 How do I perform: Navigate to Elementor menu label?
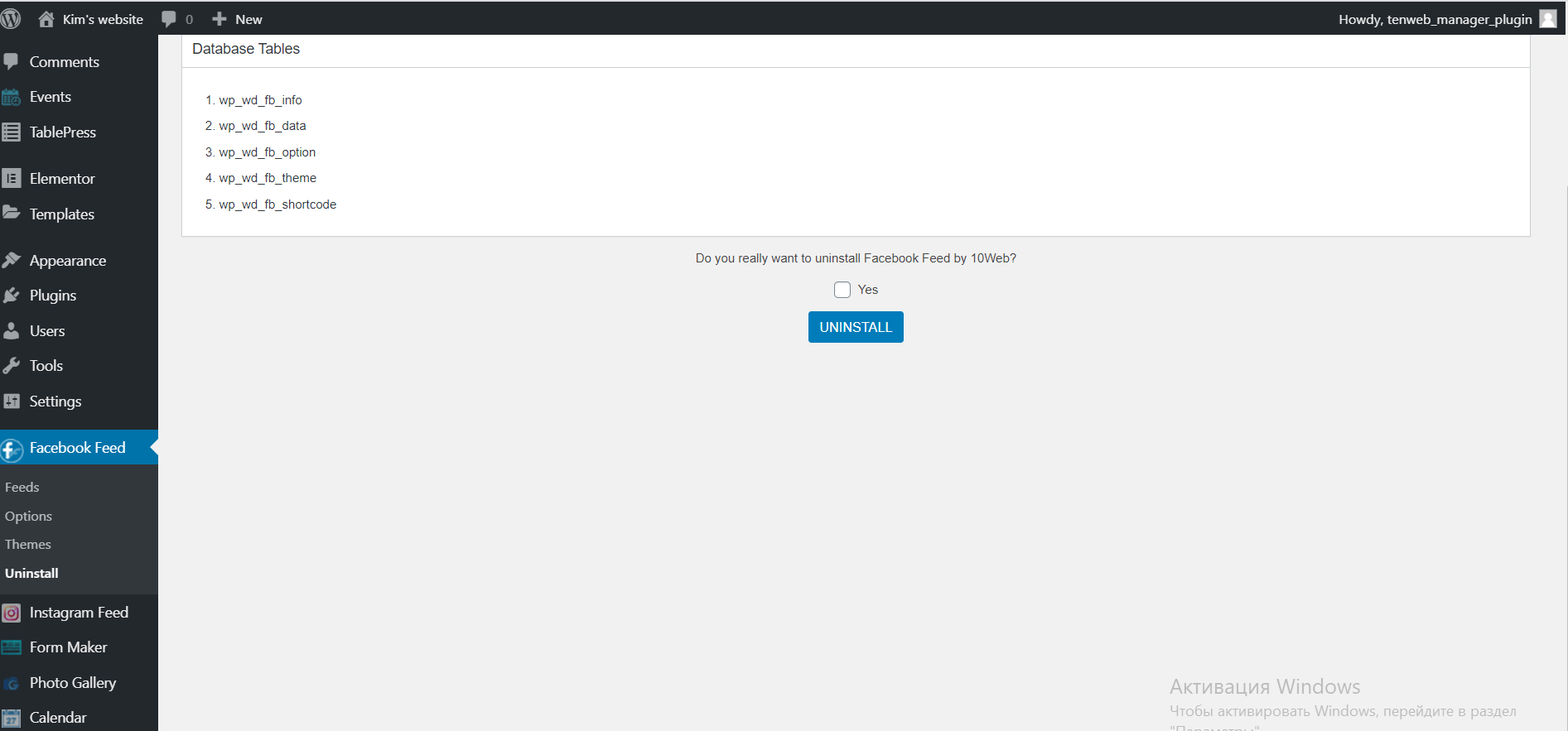point(62,179)
